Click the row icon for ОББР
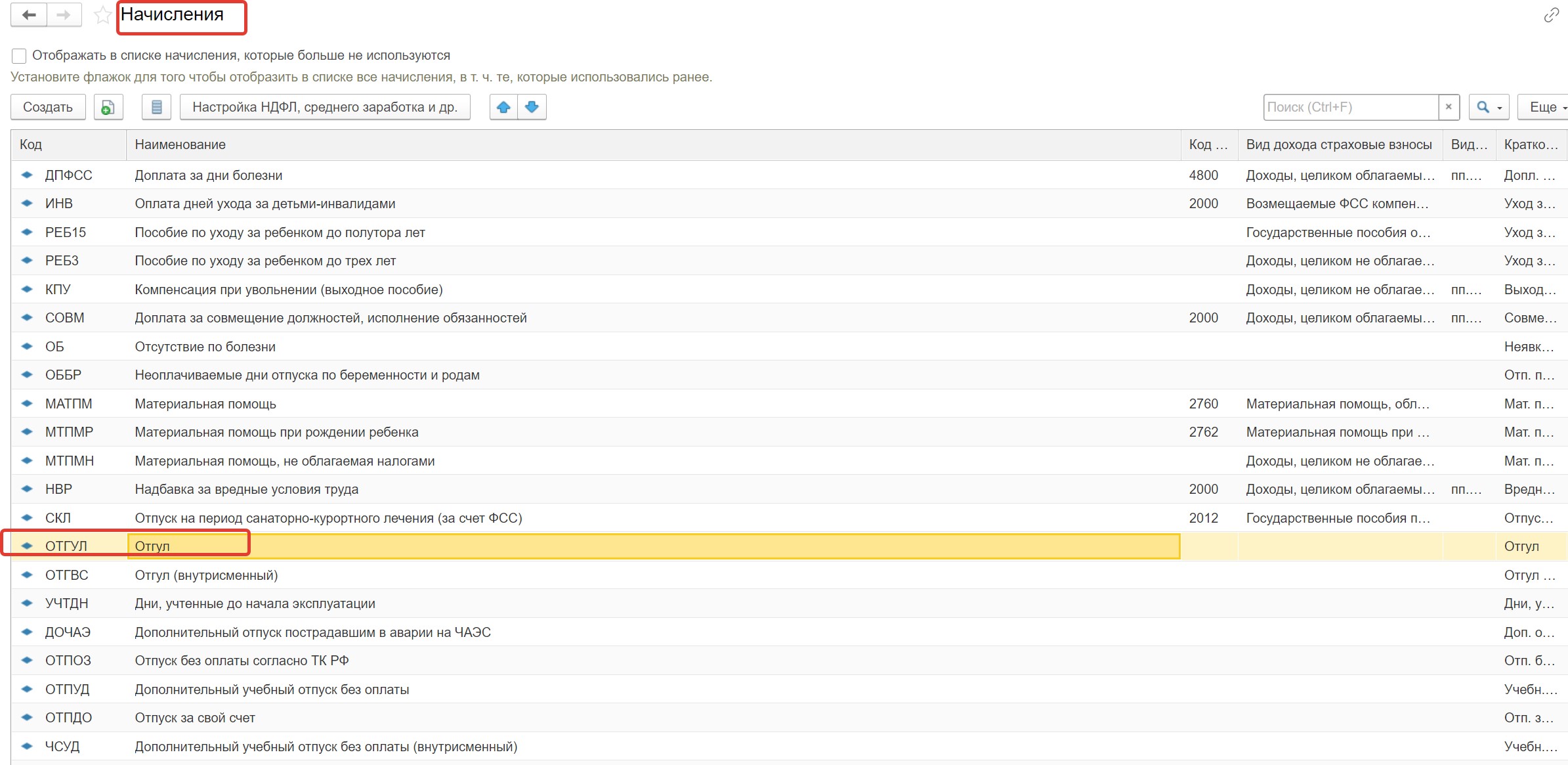The image size is (1568, 765). (27, 375)
